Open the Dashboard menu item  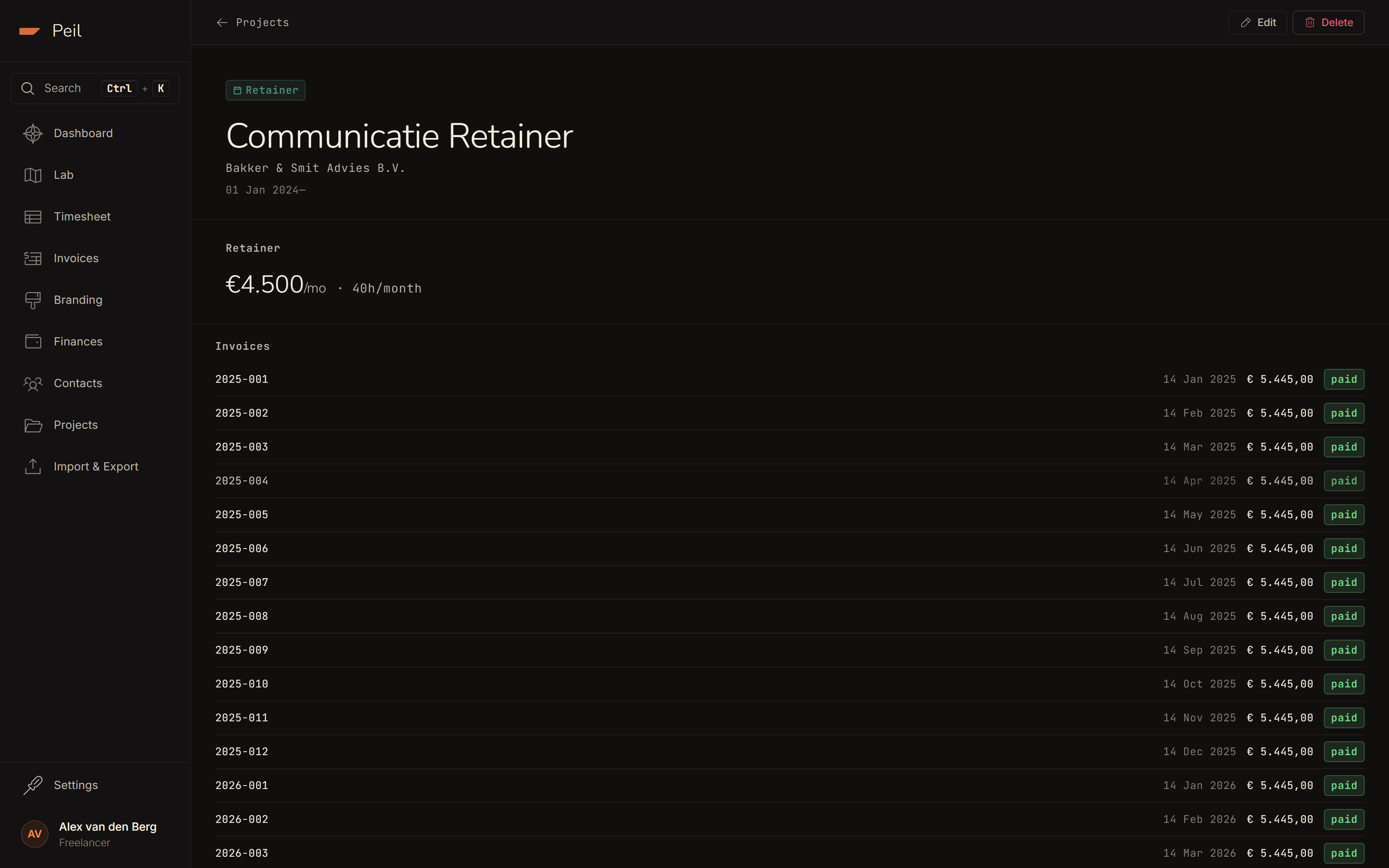[95, 133]
